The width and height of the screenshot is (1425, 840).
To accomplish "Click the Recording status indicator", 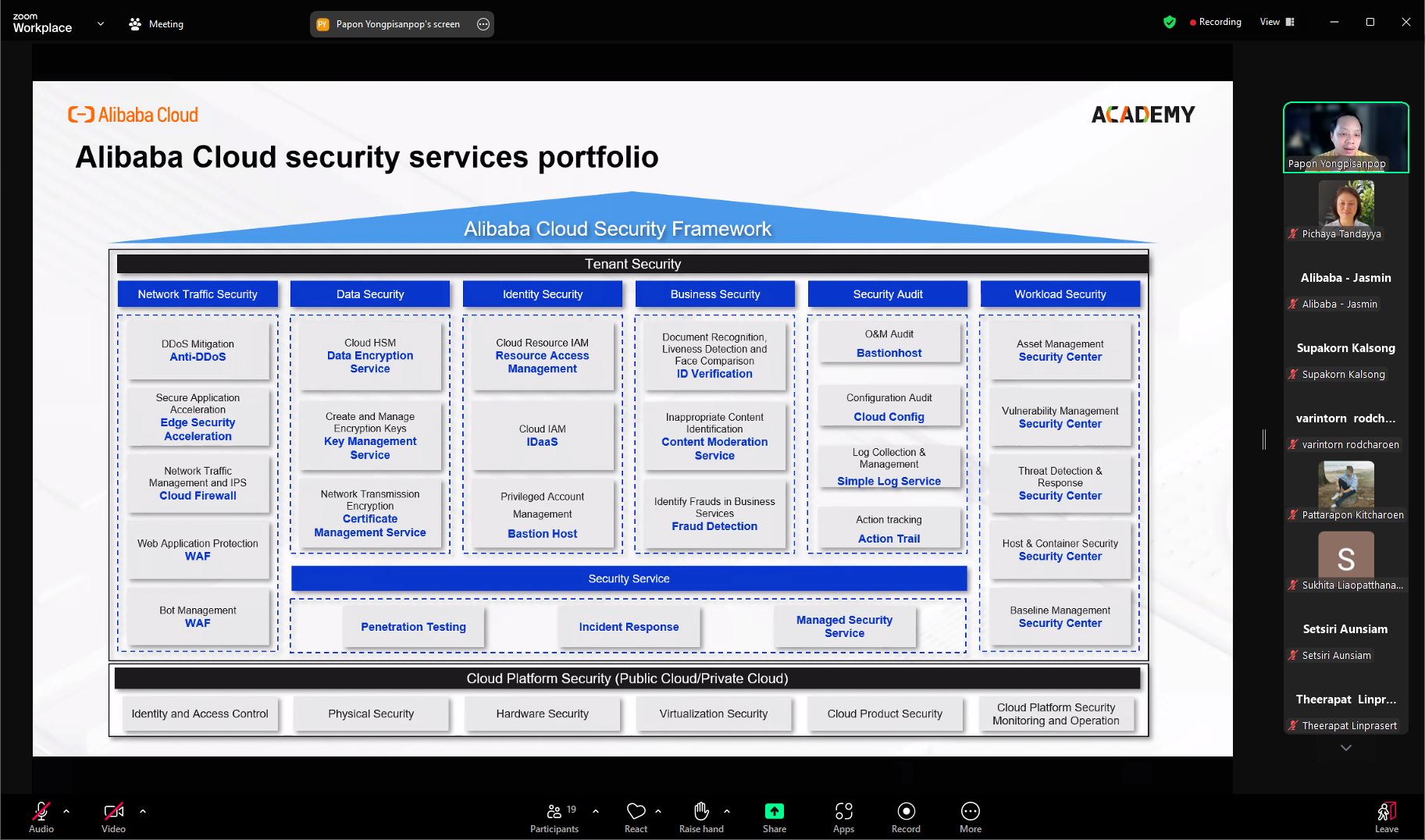I will [1216, 22].
